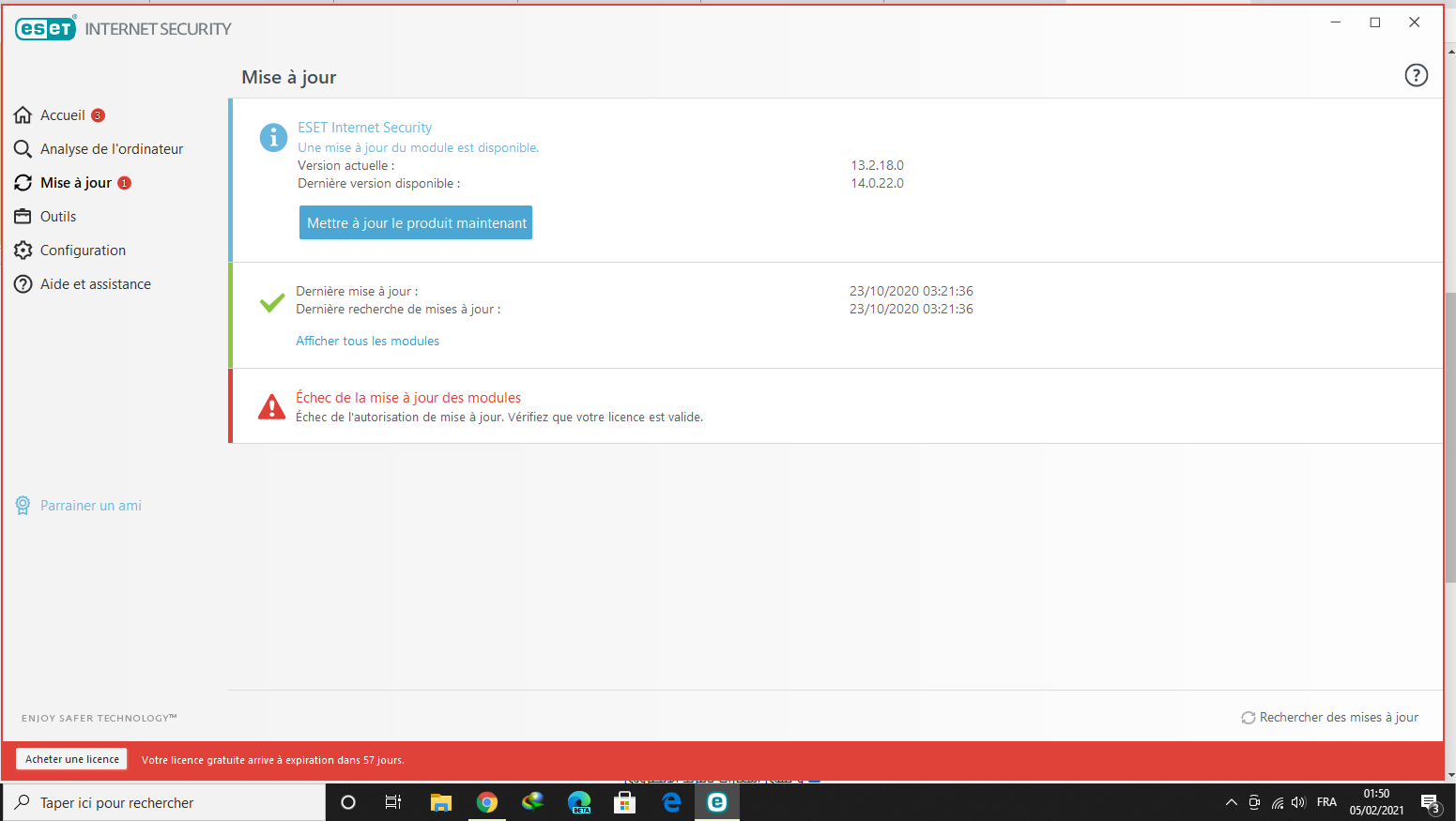Viewport: 1456px width, 821px height.
Task: Maximize the ESET window
Action: pos(1374,23)
